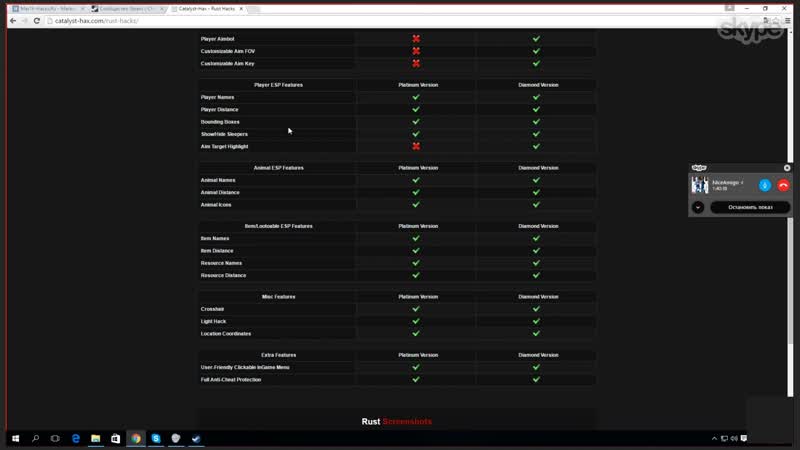Screen dimensions: 800x450
Task: Open Windows Start menu
Action: [15, 438]
